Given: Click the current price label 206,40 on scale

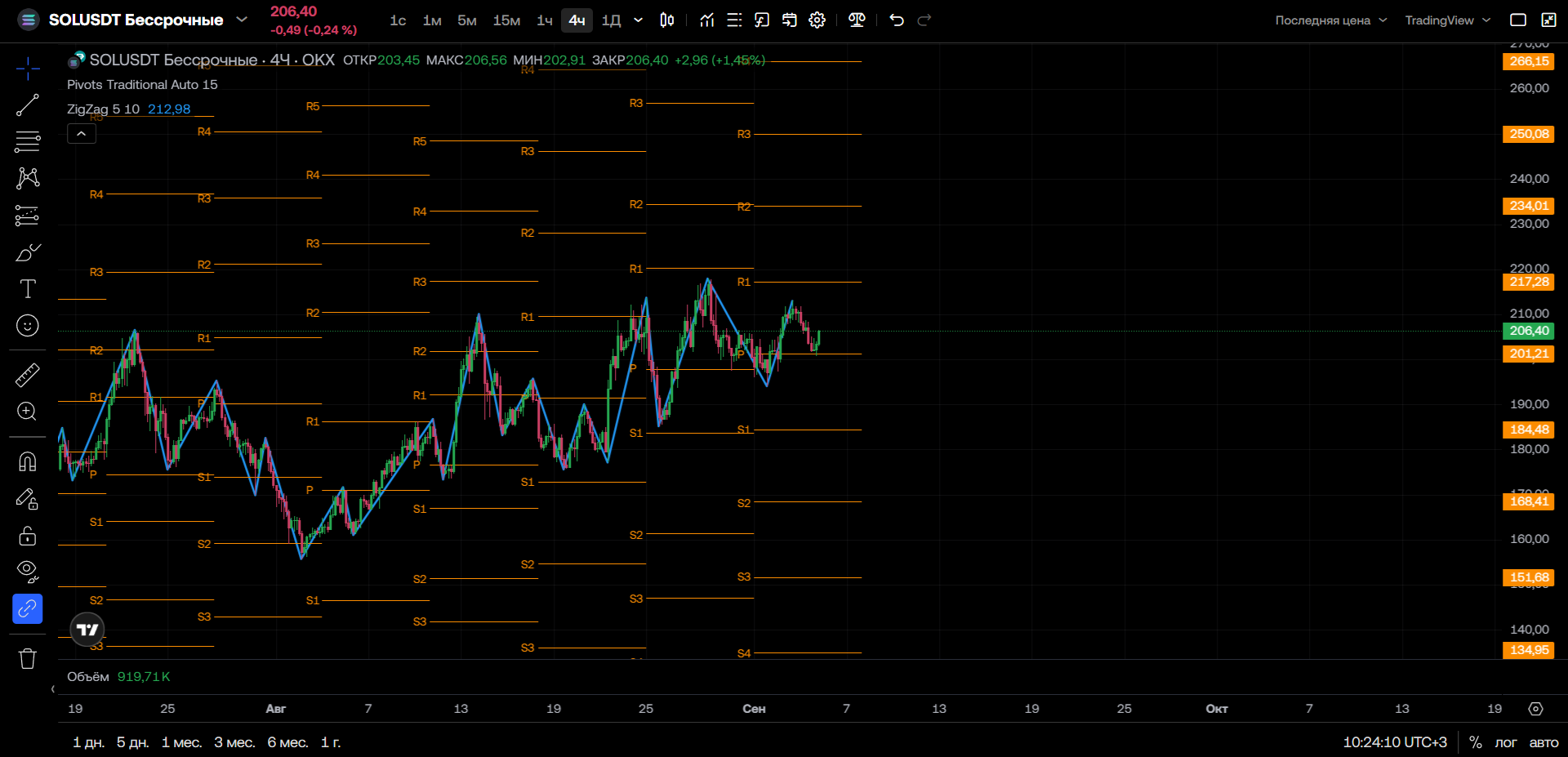Looking at the screenshot, I should point(1529,331).
